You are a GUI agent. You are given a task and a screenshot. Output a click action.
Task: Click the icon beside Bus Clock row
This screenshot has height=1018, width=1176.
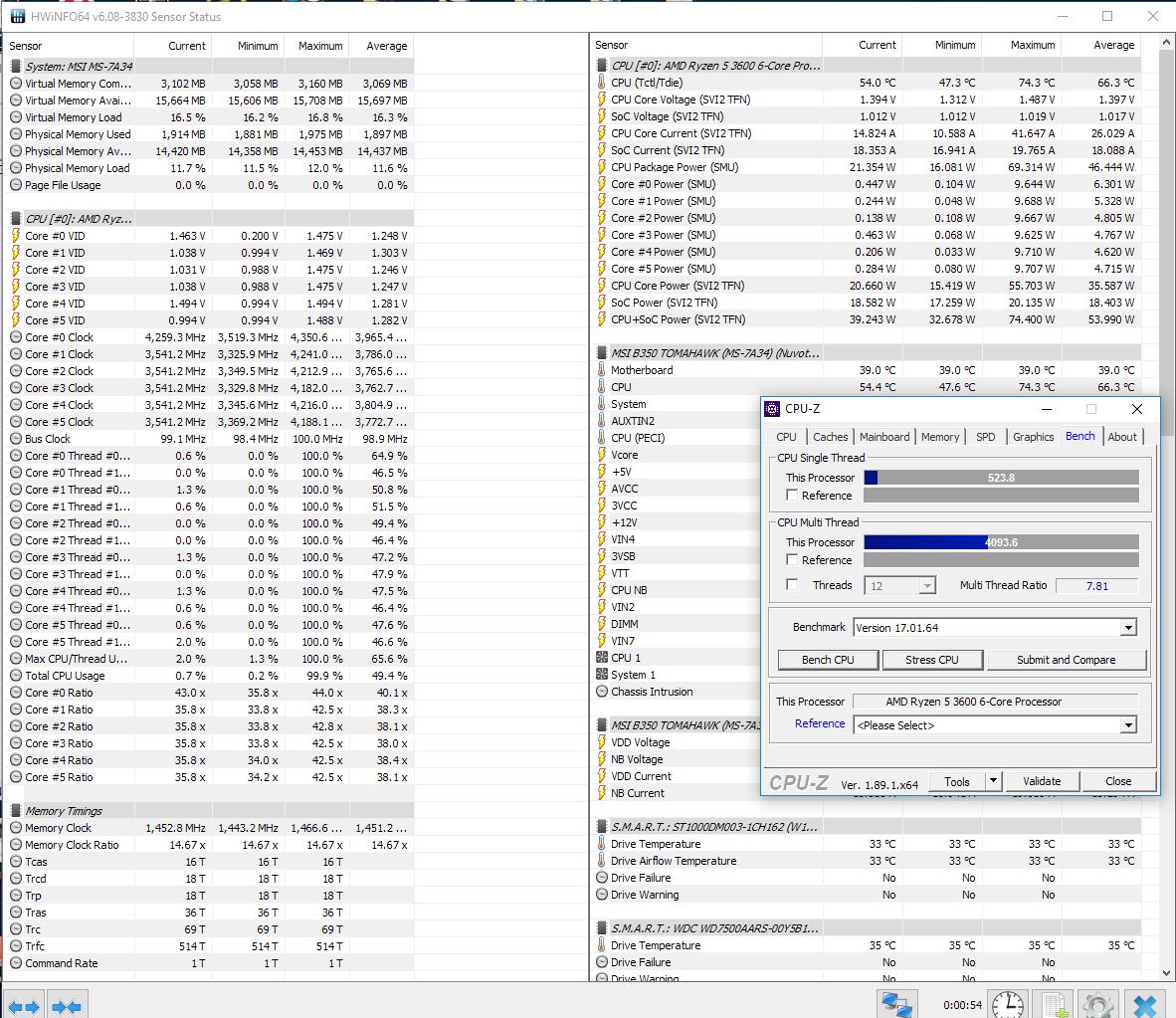coord(16,439)
